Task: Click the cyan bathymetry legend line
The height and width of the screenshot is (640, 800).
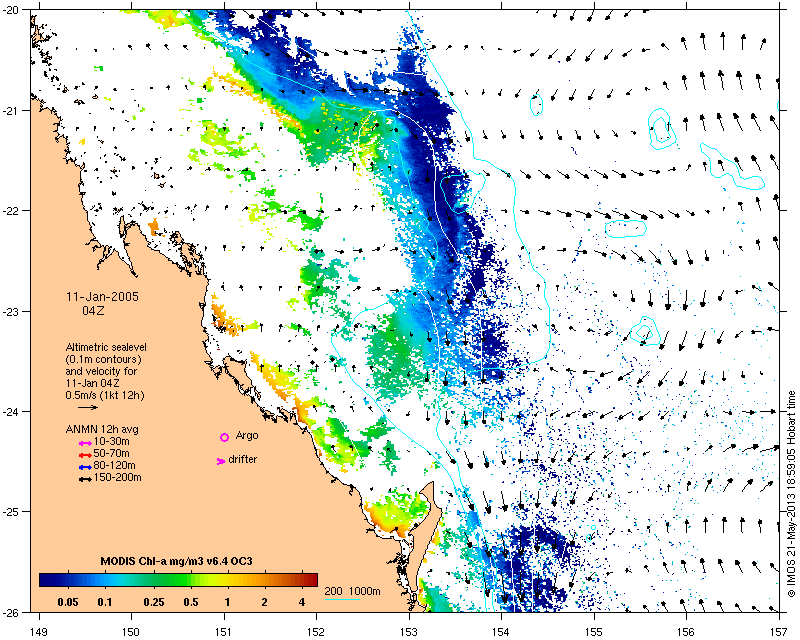Action: click(342, 600)
